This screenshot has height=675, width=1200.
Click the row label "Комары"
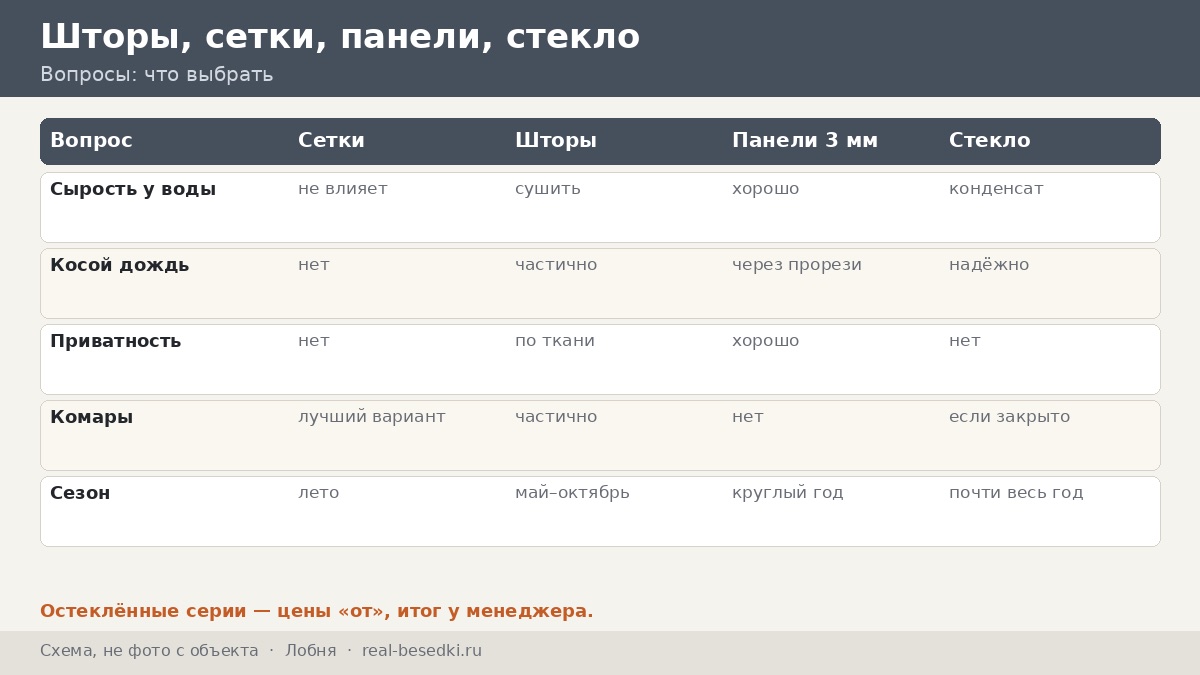coord(92,417)
